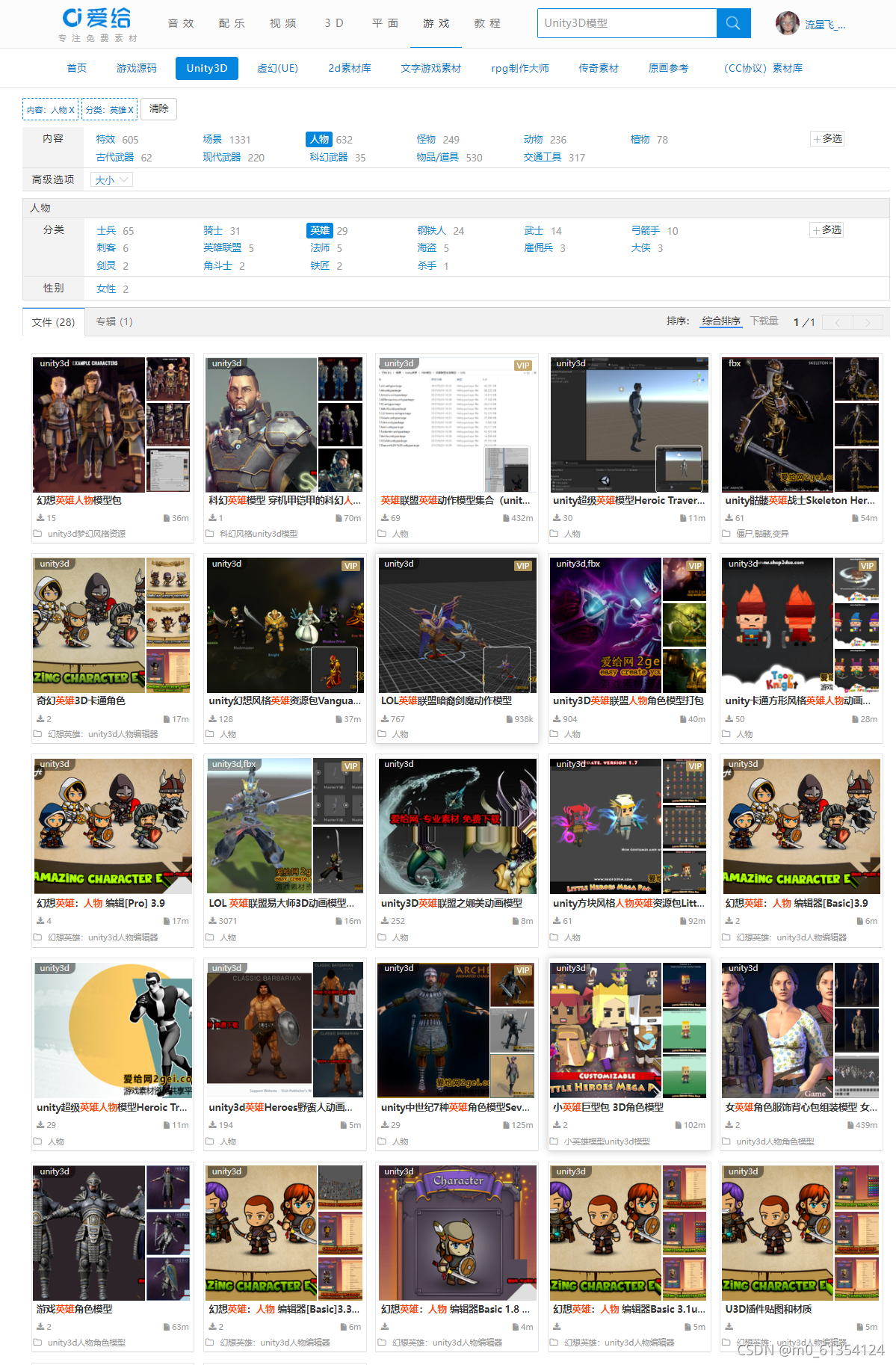
Task: Switch to Unity3D sub-navigation tab
Action: [x=207, y=68]
